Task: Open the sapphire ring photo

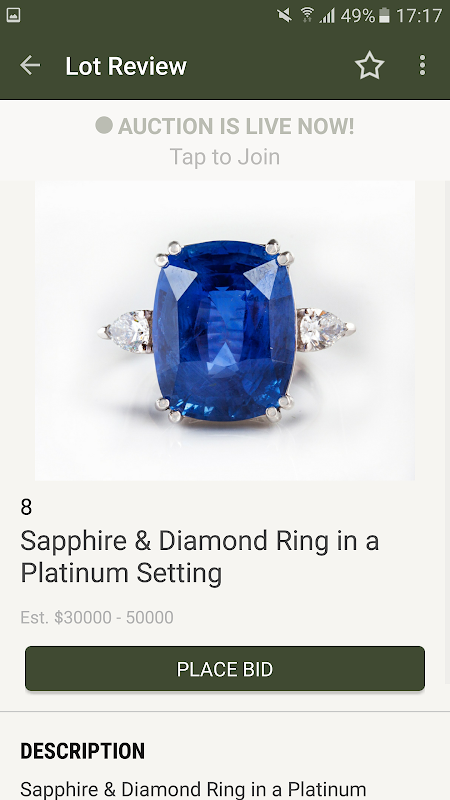Action: pyautogui.click(x=224, y=331)
